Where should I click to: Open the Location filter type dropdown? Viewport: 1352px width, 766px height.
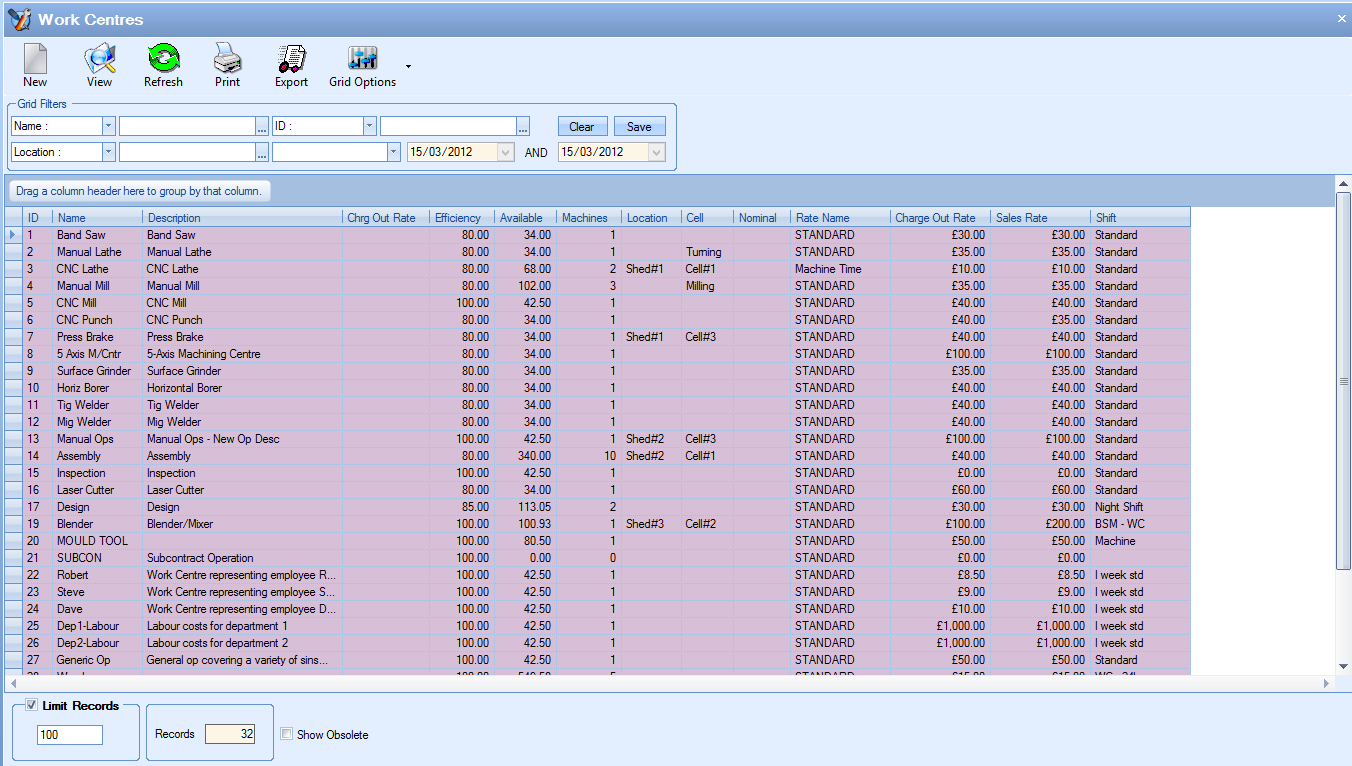click(x=108, y=152)
